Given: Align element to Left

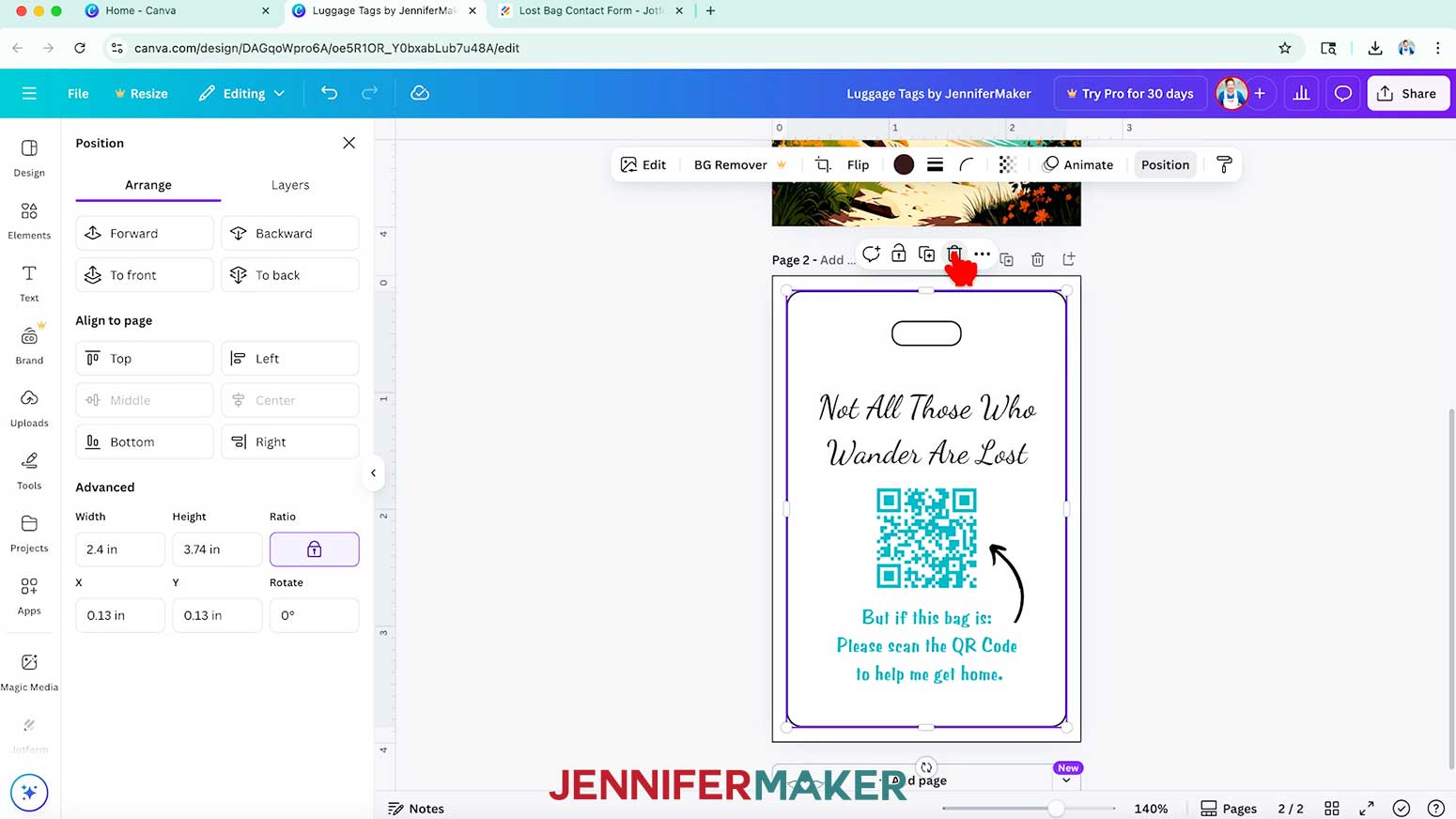Looking at the screenshot, I should coord(289,359).
